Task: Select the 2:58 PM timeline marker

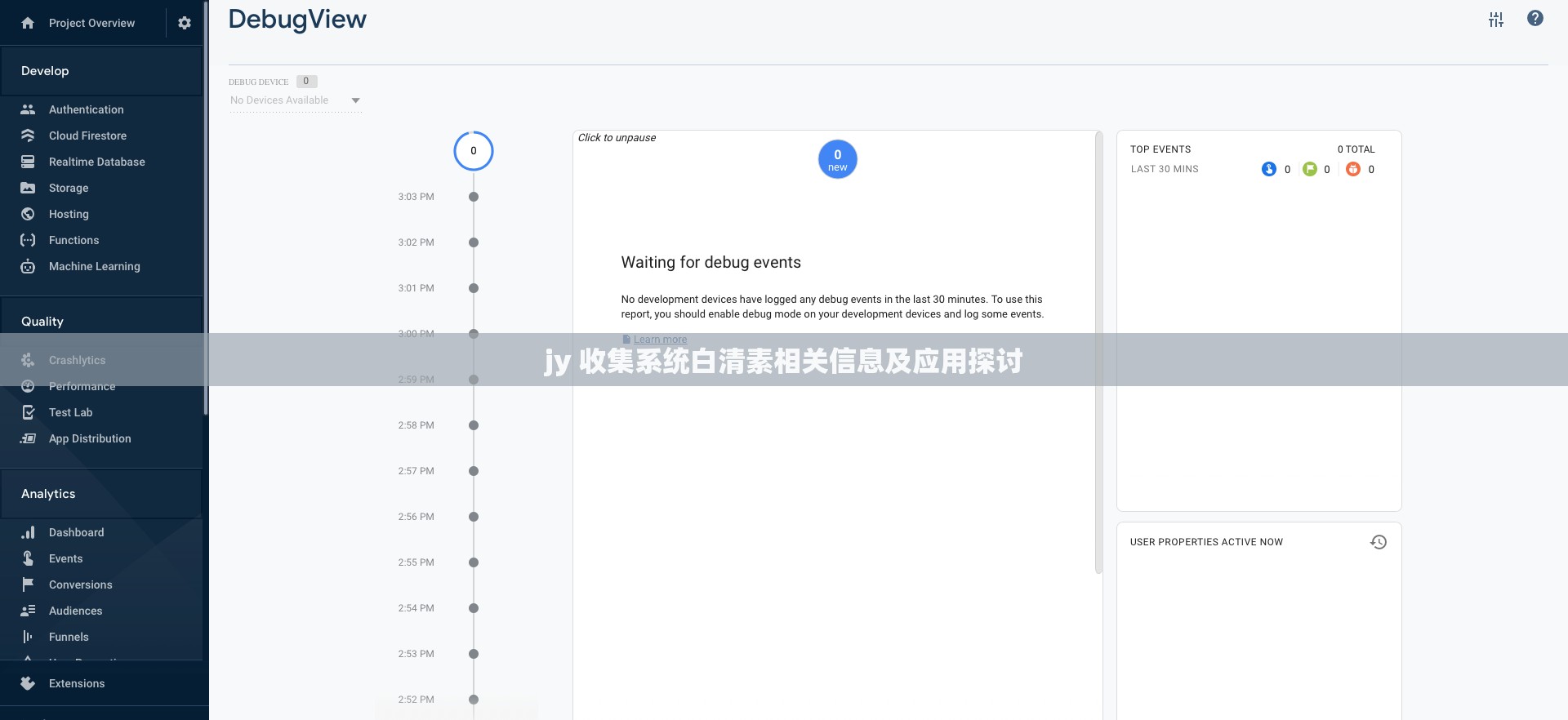Action: click(474, 425)
